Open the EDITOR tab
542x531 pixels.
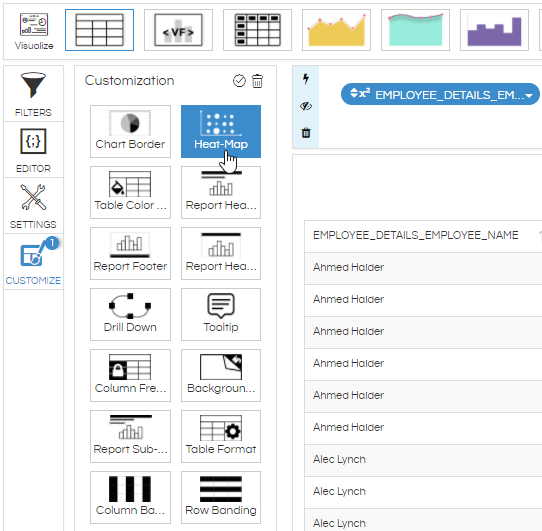click(x=33, y=150)
